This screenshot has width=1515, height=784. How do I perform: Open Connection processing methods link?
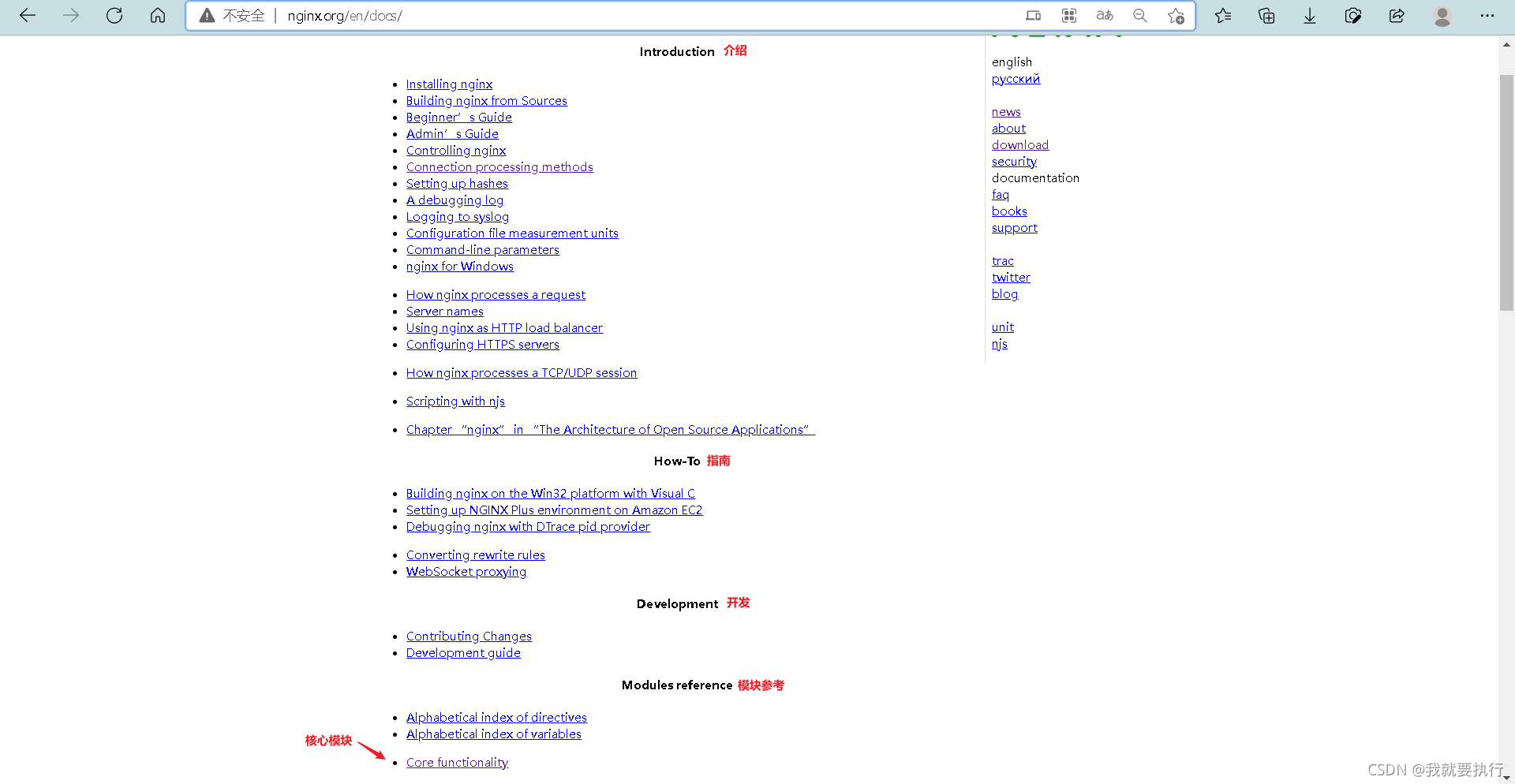point(499,167)
